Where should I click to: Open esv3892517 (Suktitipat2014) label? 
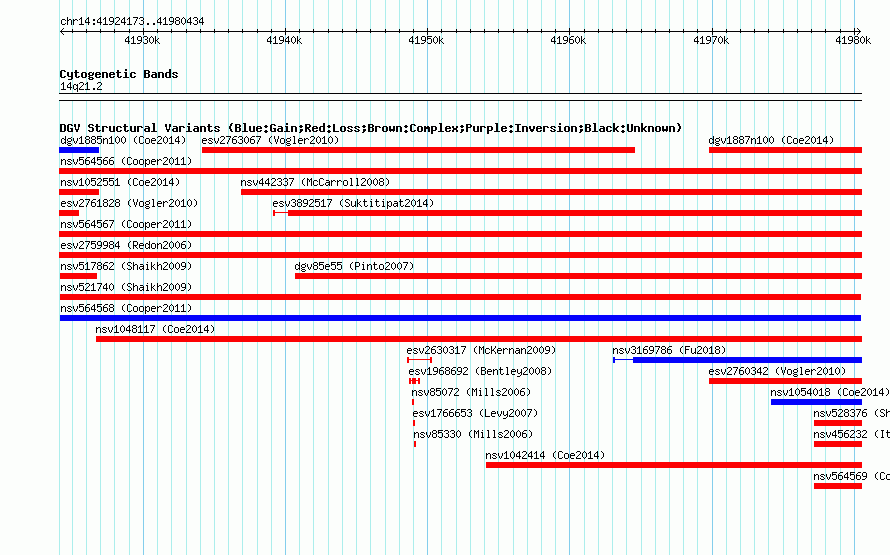point(353,203)
